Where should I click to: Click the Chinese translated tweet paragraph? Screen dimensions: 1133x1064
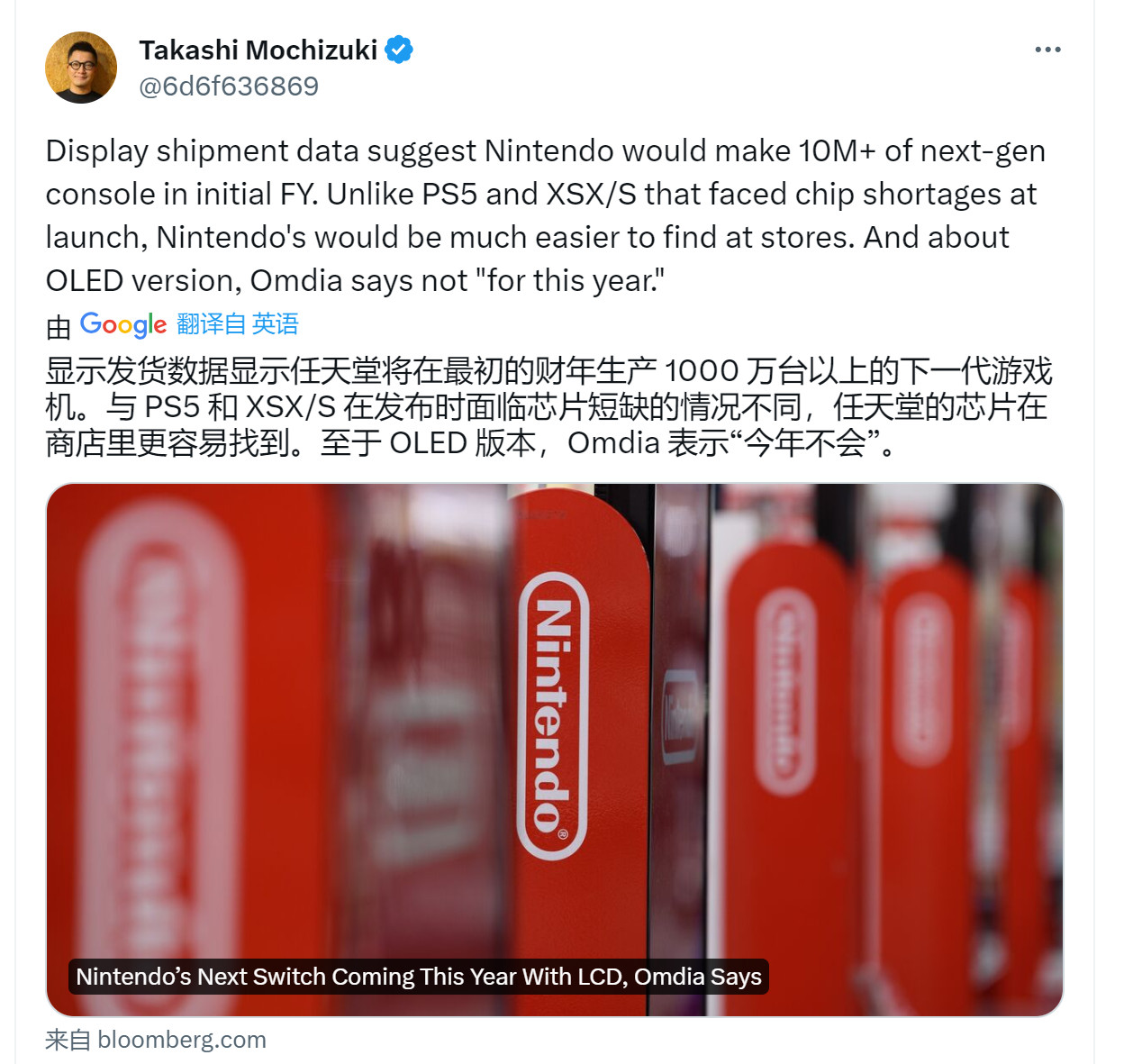(x=548, y=406)
